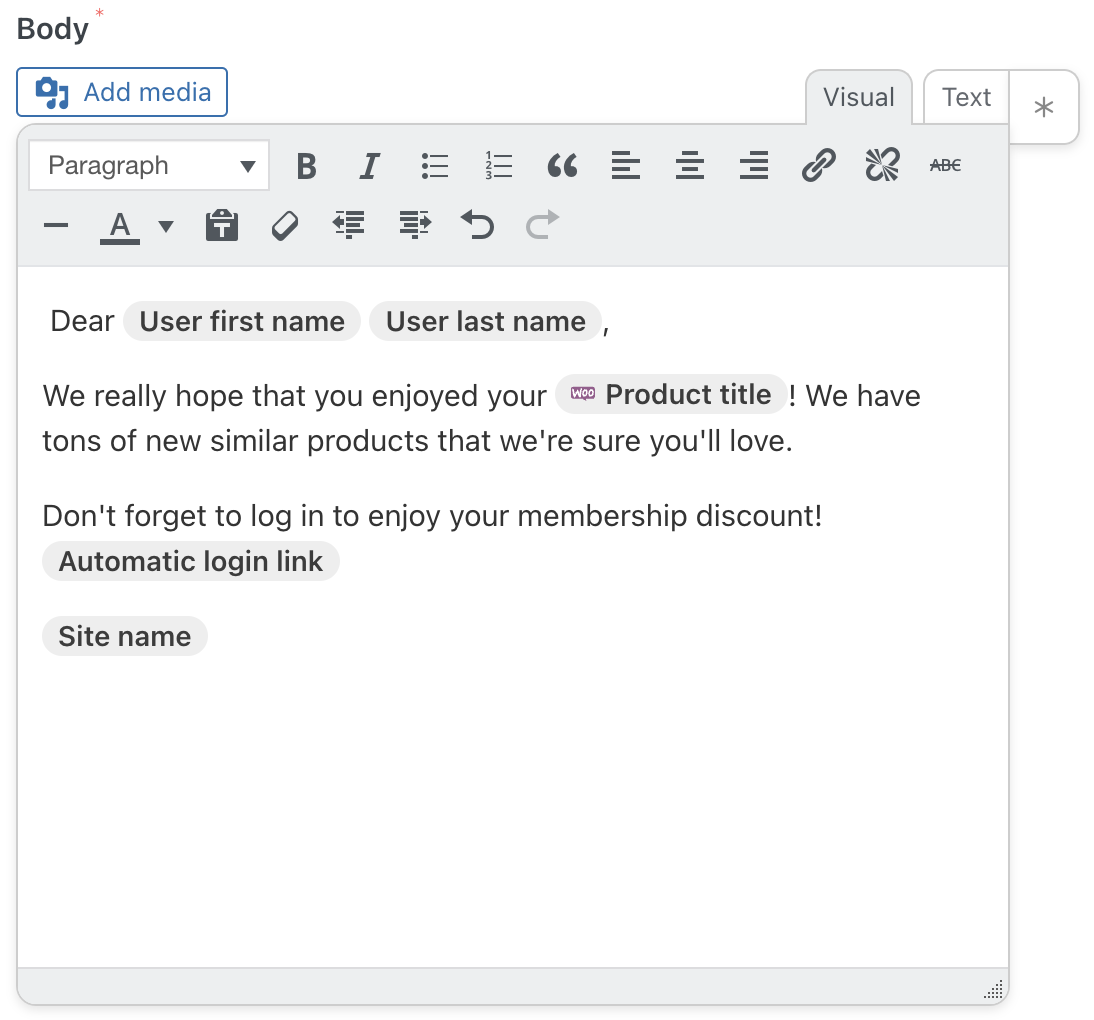Click the Add media button
1094x1020 pixels.
(122, 92)
